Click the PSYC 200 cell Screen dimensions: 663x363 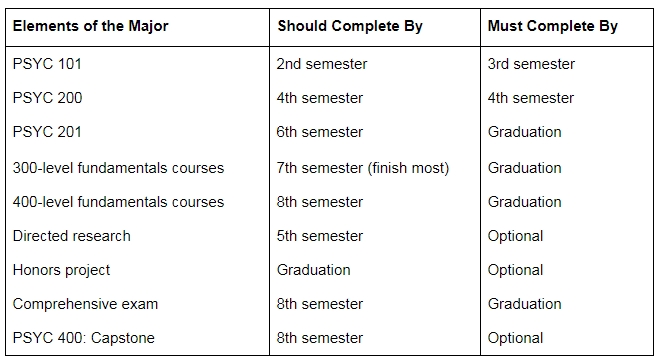47,98
